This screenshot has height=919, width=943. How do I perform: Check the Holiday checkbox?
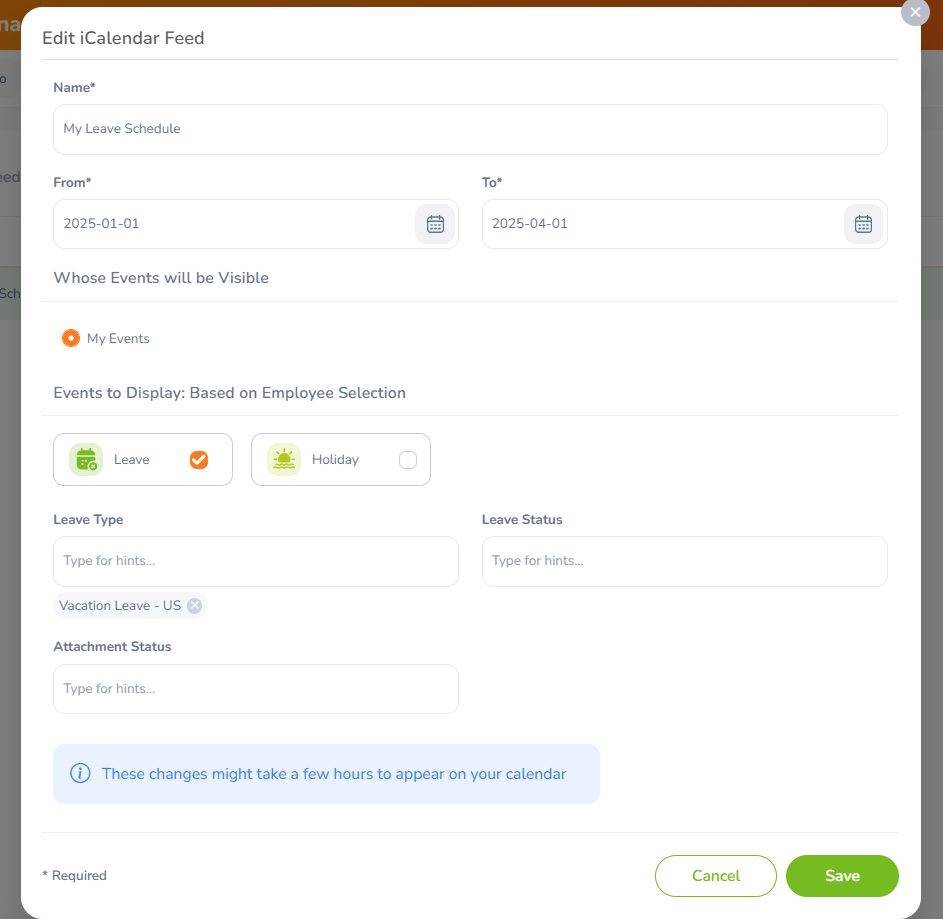(x=408, y=460)
